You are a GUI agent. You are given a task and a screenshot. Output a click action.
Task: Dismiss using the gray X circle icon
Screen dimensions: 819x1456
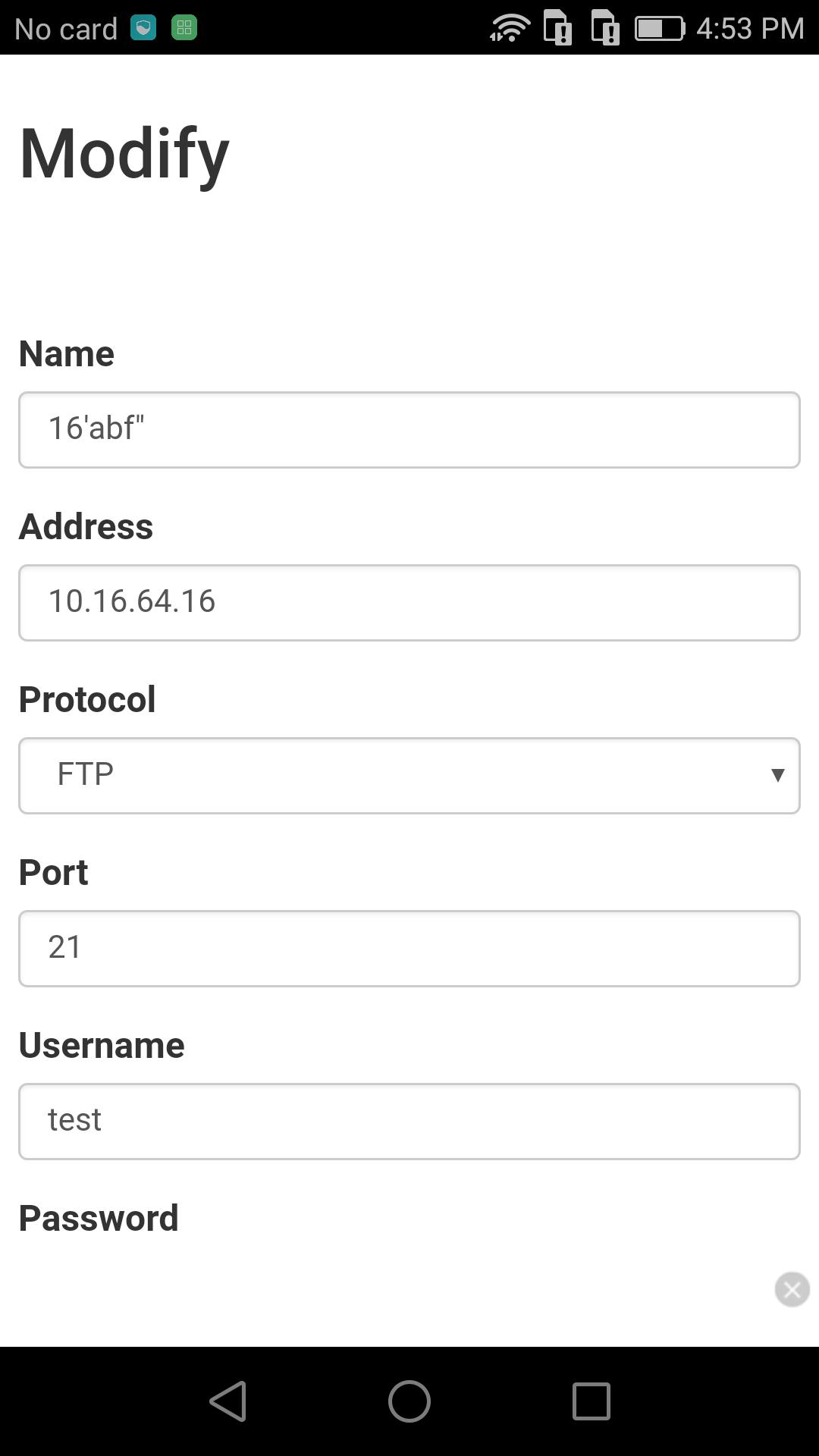pos(792,1289)
